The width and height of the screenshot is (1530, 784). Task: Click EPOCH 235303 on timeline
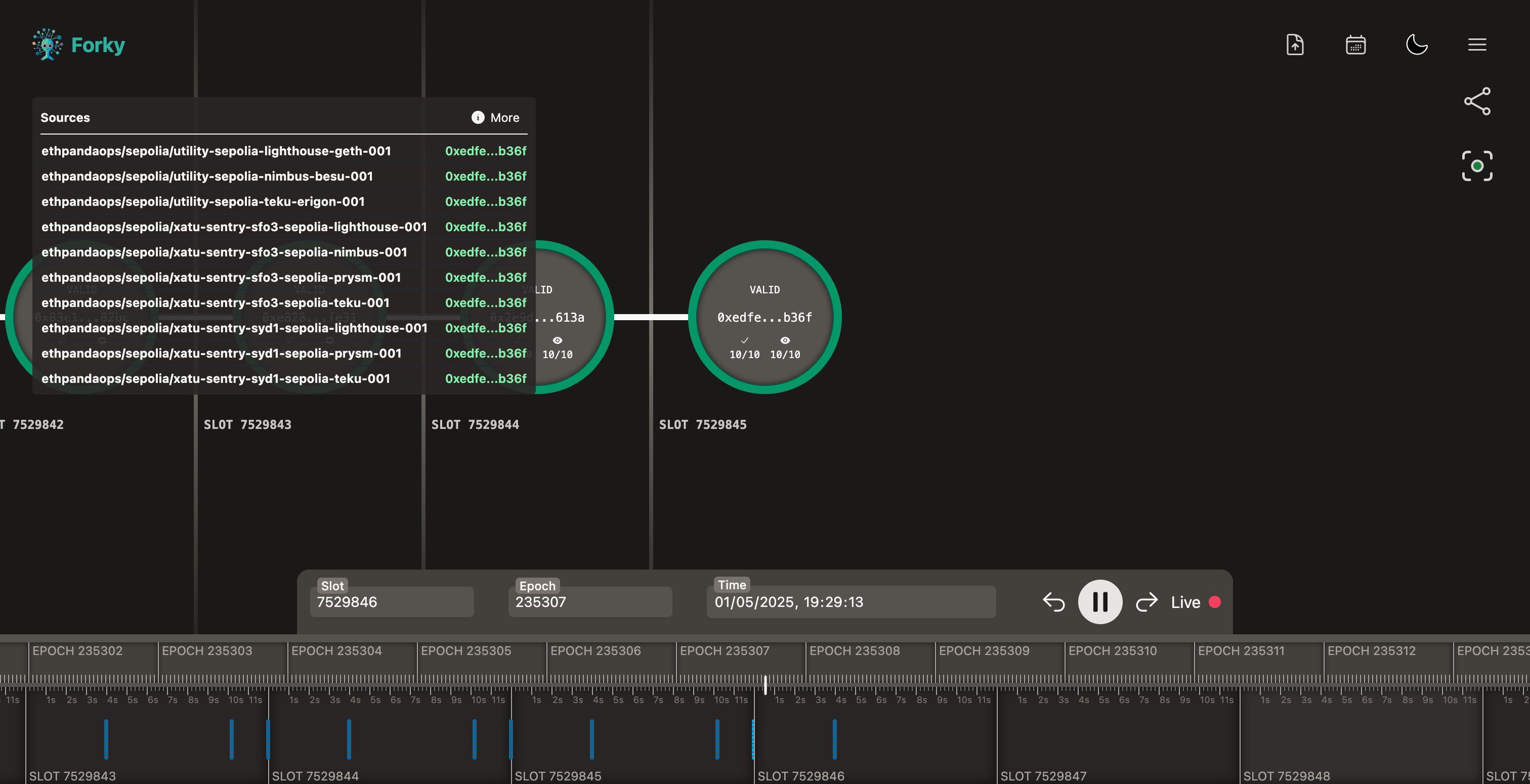[x=207, y=651]
